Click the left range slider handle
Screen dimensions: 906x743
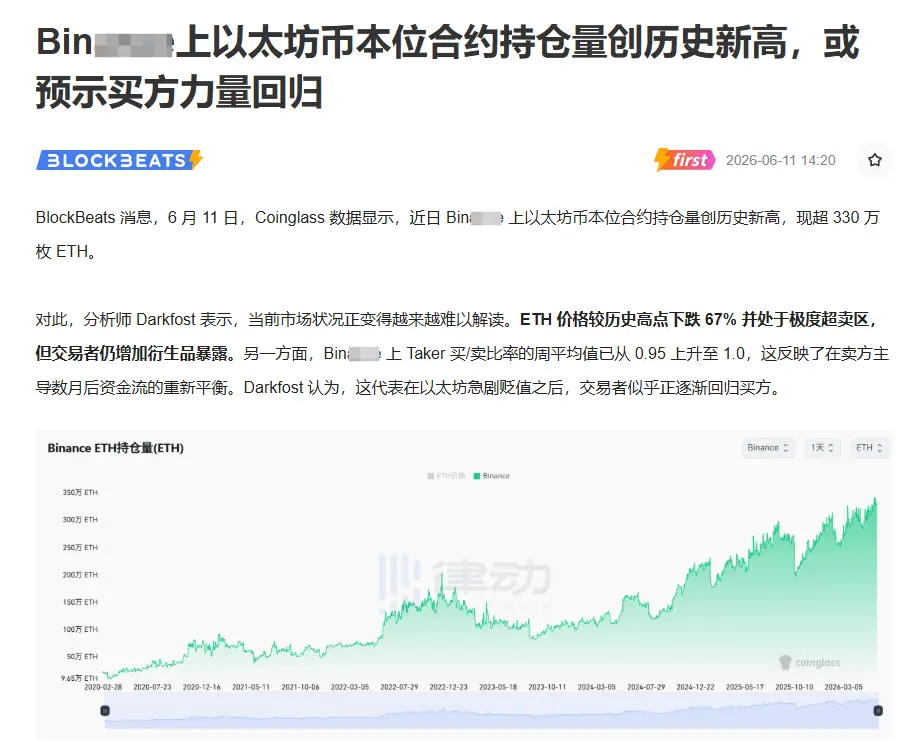105,711
